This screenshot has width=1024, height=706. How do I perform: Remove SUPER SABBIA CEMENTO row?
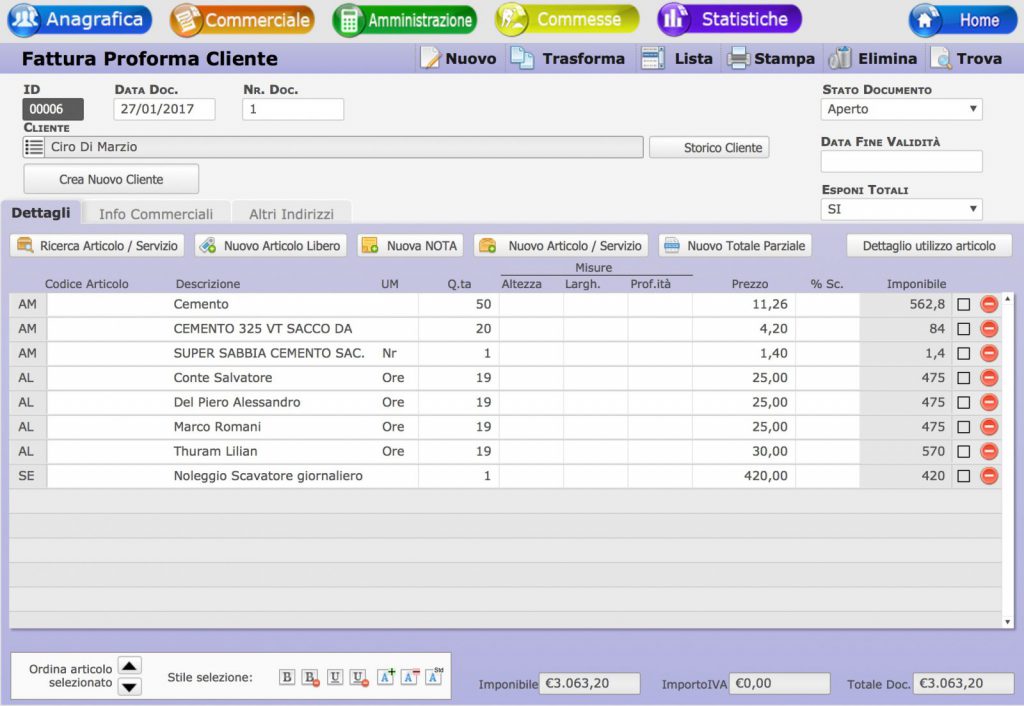(x=989, y=353)
